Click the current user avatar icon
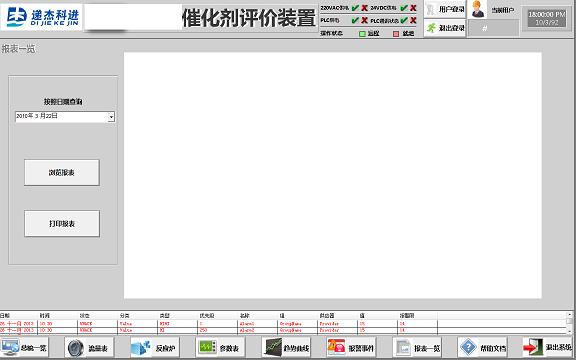576x360 pixels. pos(477,9)
